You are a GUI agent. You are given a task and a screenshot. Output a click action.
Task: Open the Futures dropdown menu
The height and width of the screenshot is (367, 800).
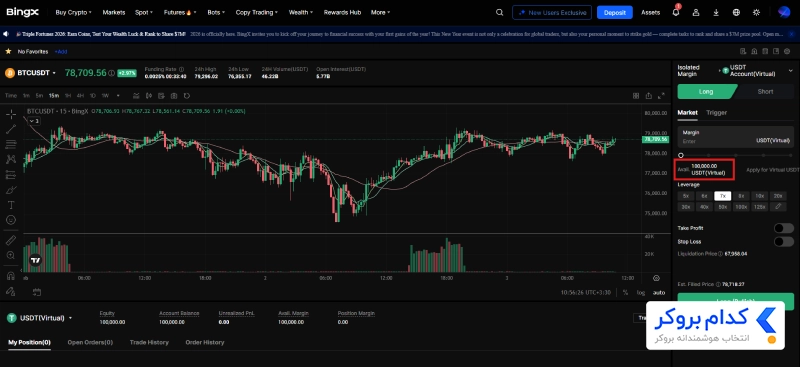[180, 12]
